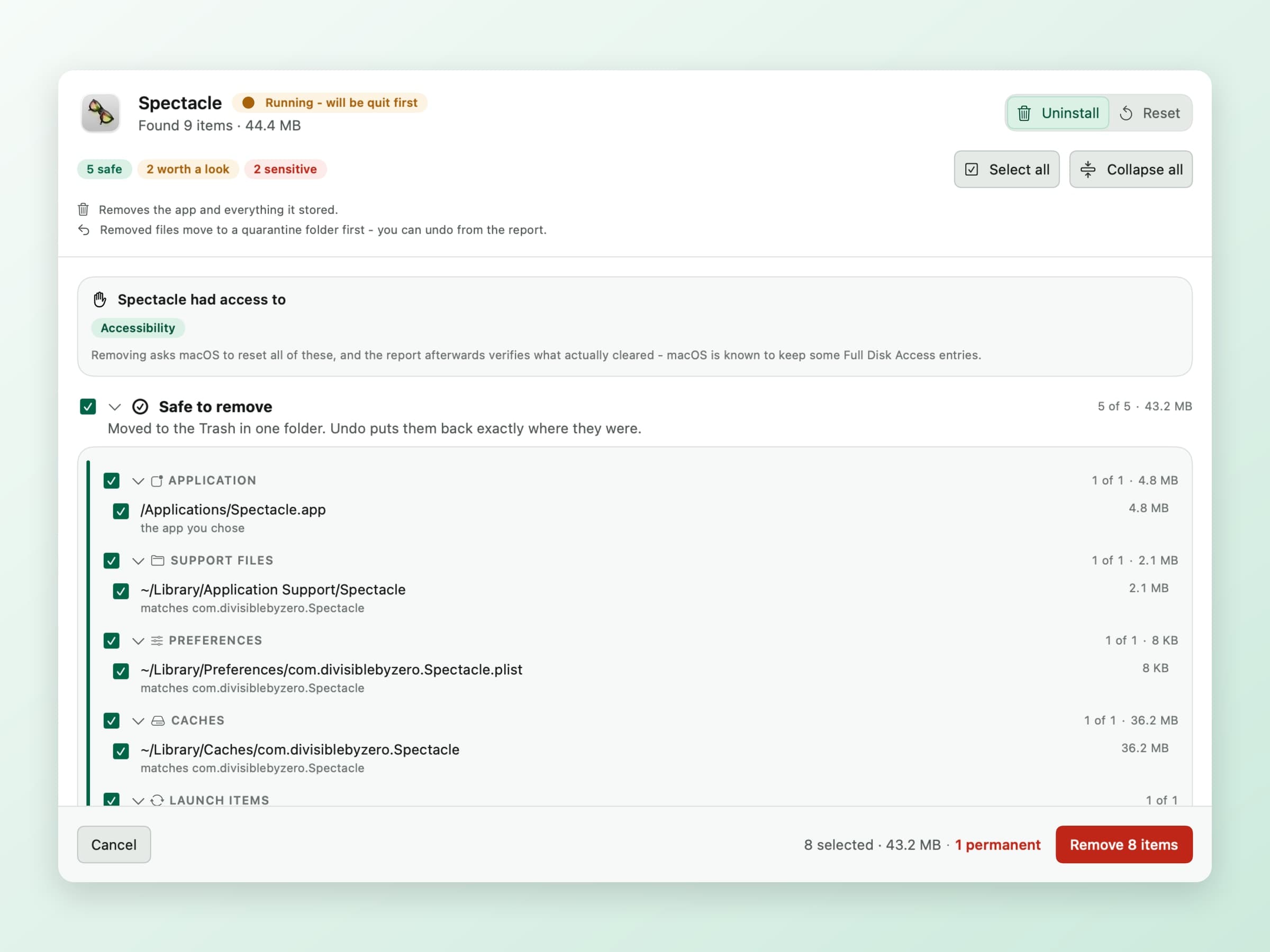1270x952 pixels.
Task: Uncheck the Application Support/Spectacle item
Action: 121,591
